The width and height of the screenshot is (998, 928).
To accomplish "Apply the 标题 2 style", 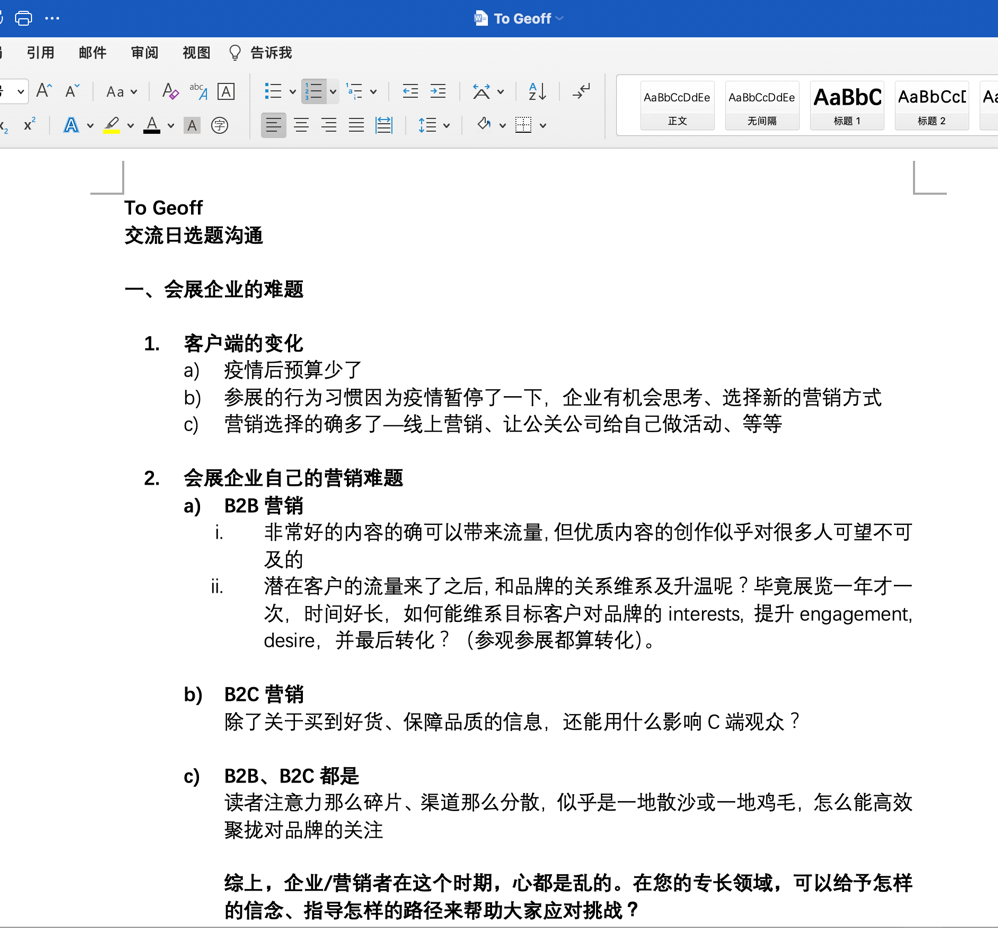I will [x=932, y=106].
